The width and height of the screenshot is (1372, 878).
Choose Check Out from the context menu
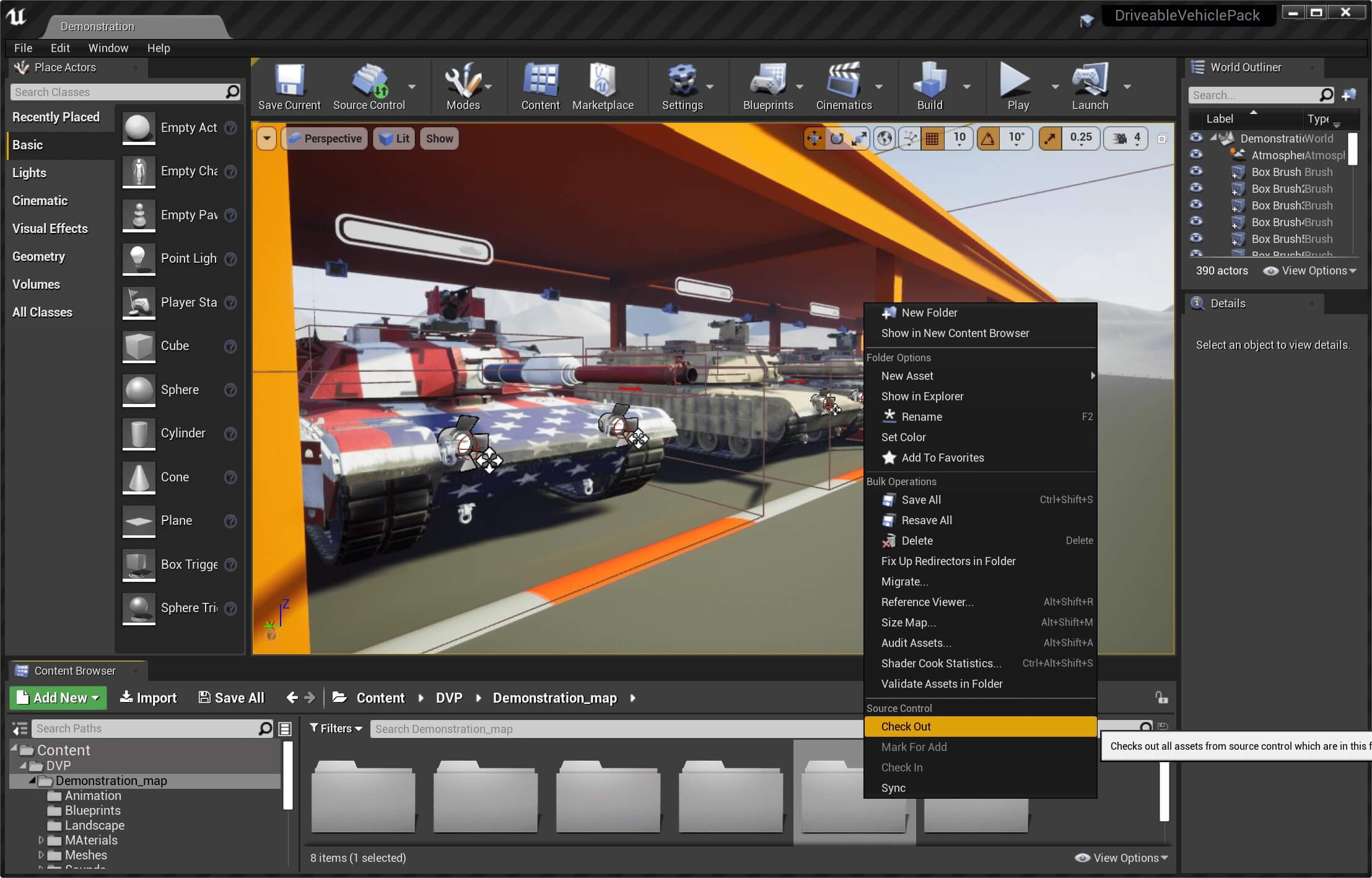click(x=906, y=726)
